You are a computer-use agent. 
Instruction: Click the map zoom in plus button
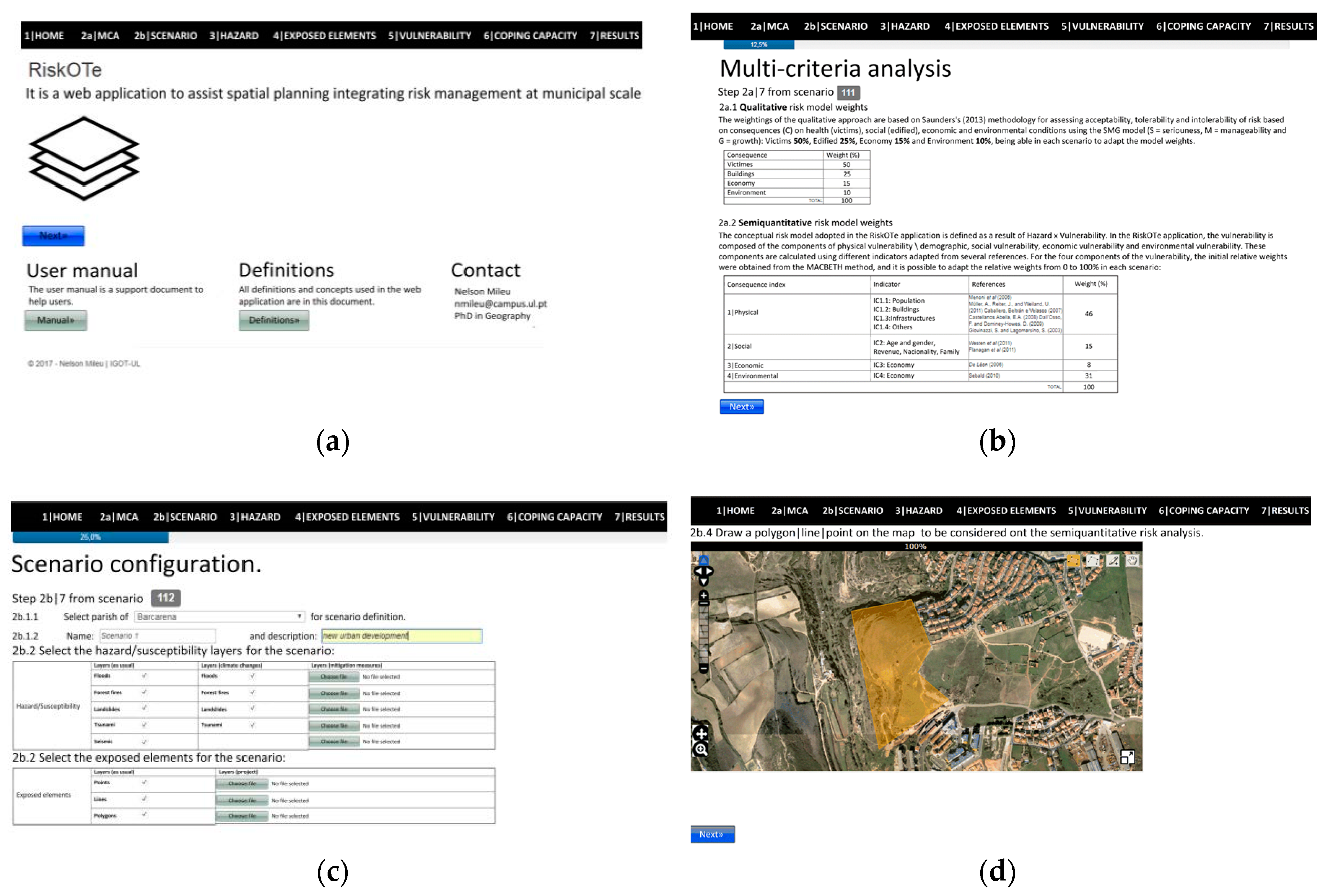coord(703,595)
